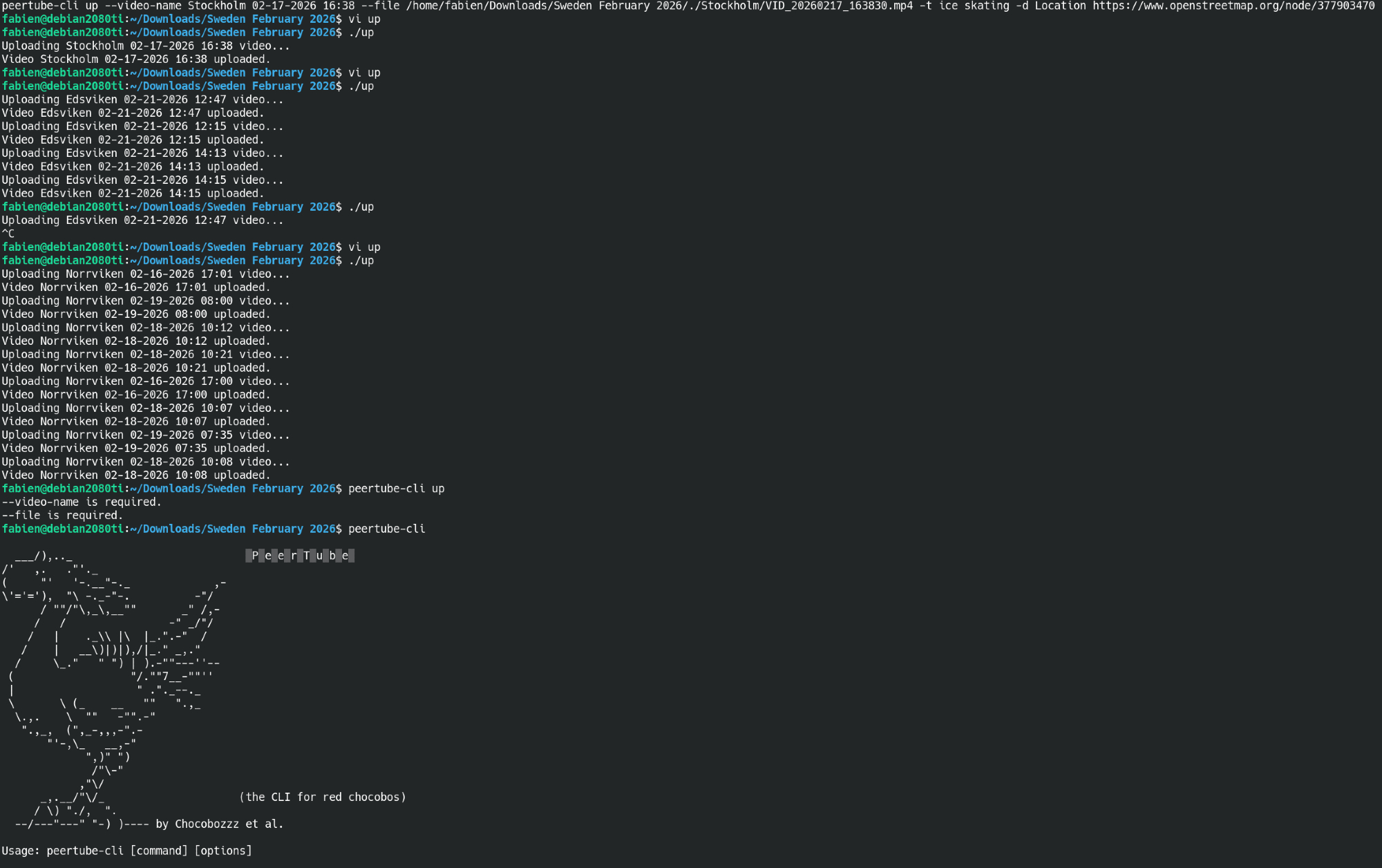
Task: Click the "Usage: peertube-cli [command] [options]" line
Action: click(x=126, y=851)
